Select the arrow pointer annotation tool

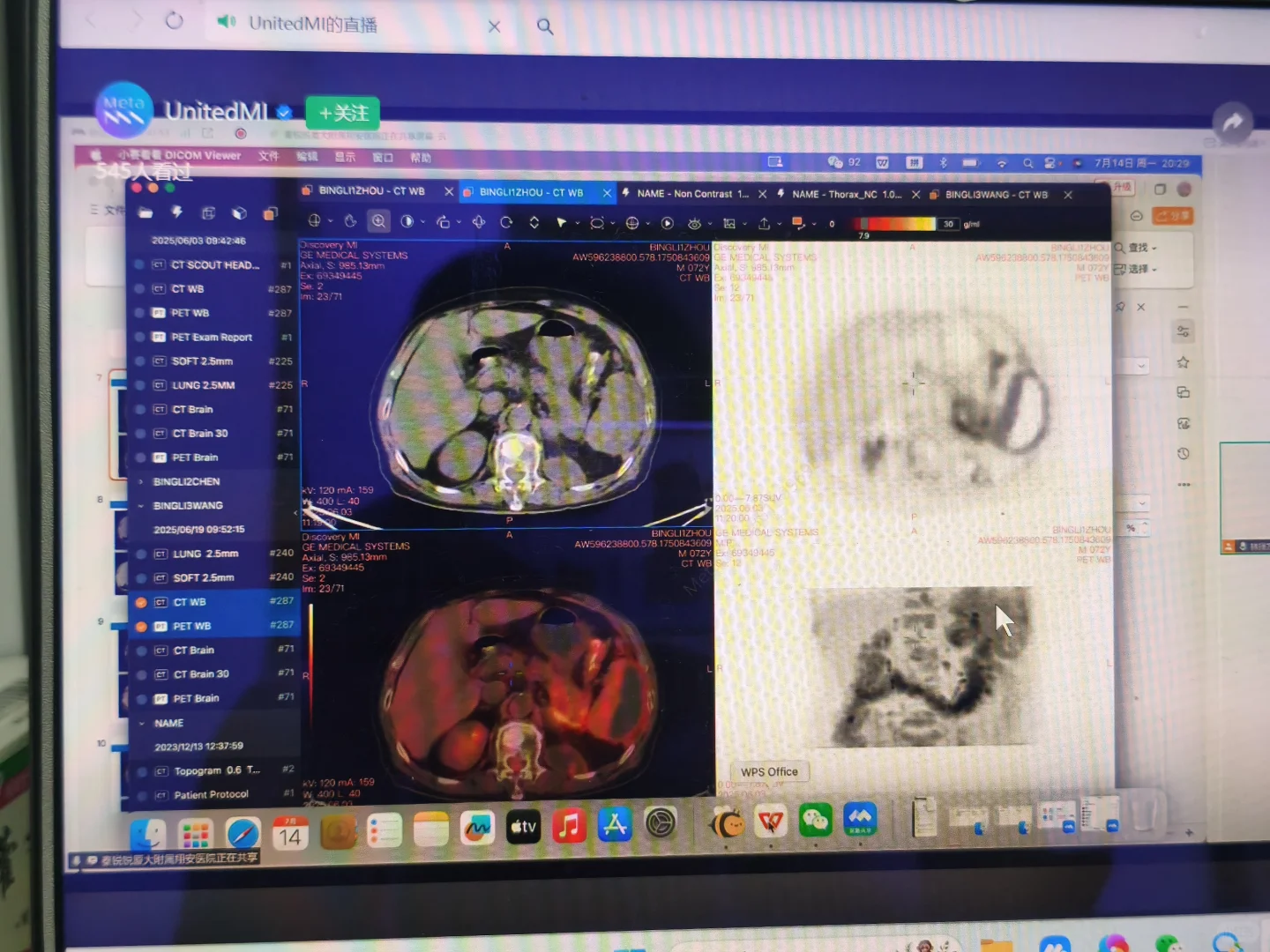(561, 222)
